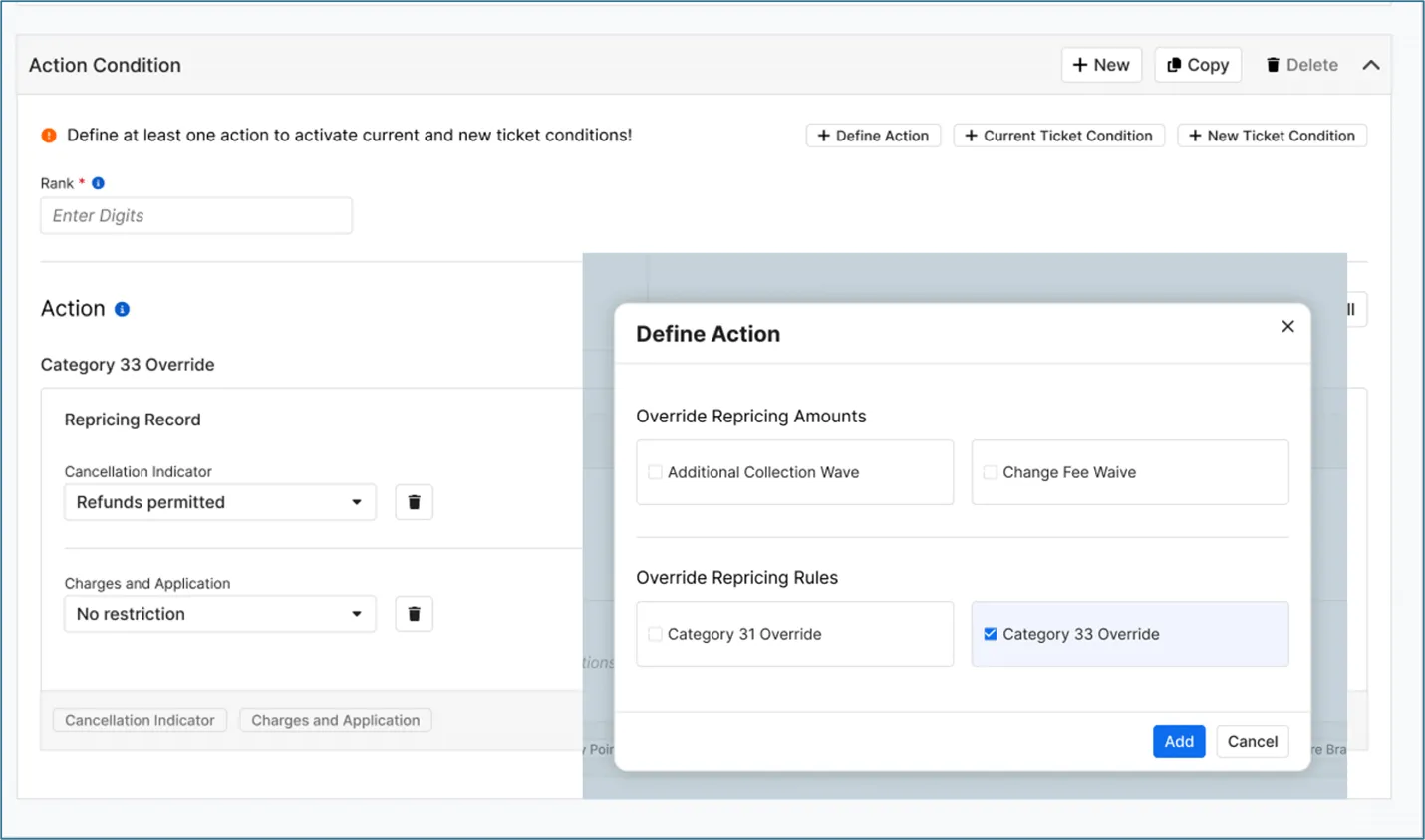Delete the Cancellation Indicator row with trash icon
Screen dimensions: 1425x840
(x=414, y=502)
